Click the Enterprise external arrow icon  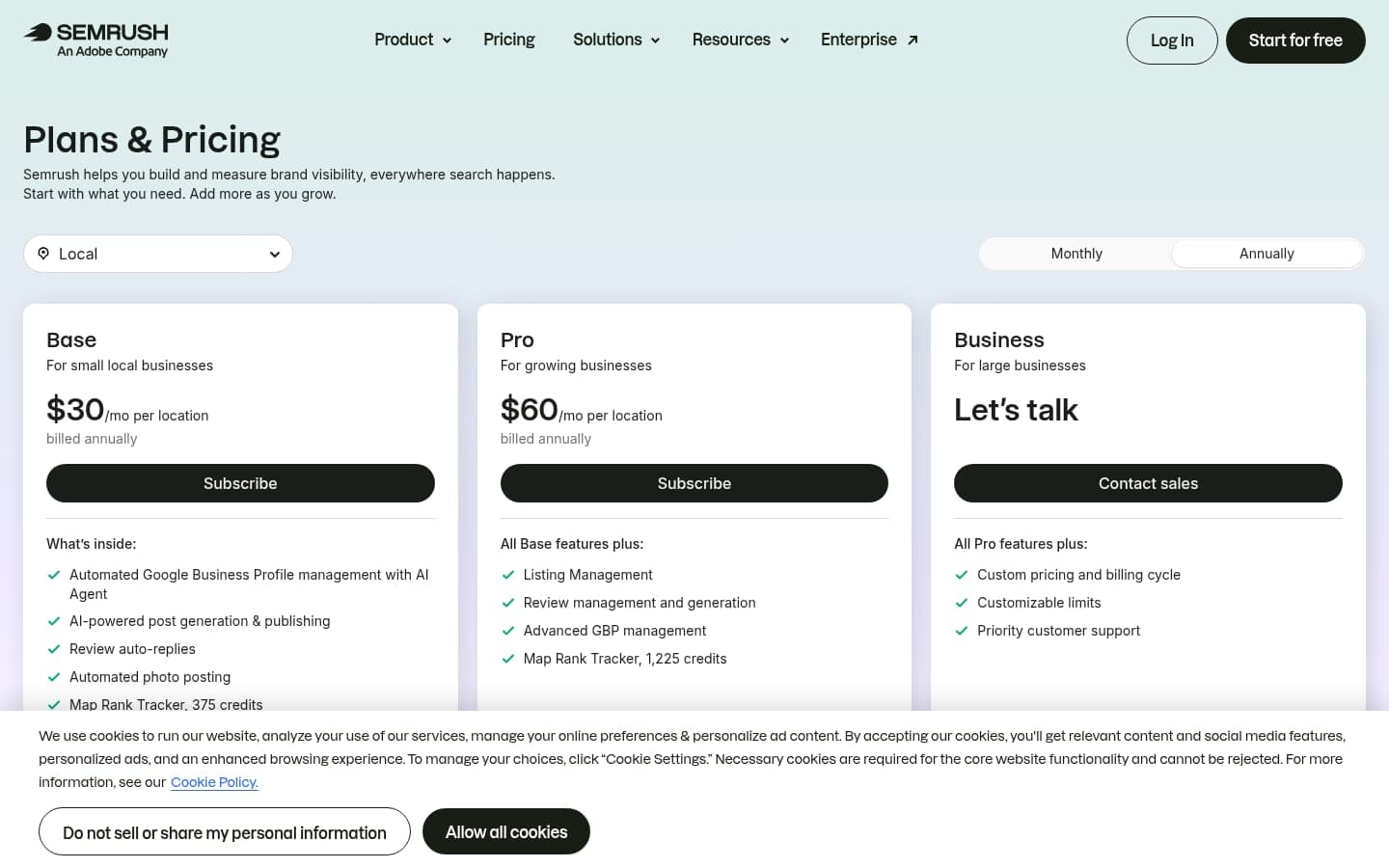[912, 40]
